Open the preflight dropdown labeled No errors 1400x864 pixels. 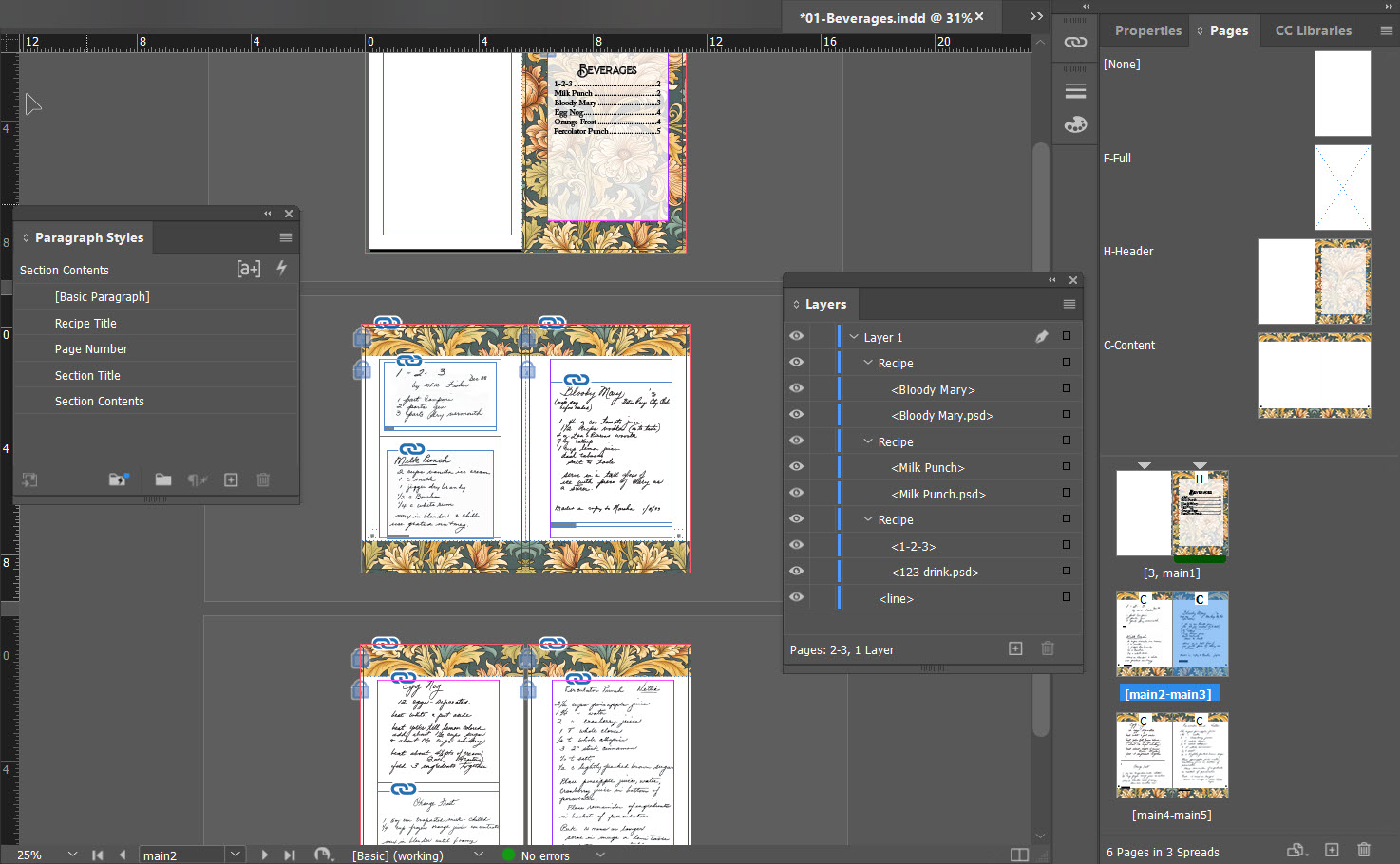(x=599, y=855)
